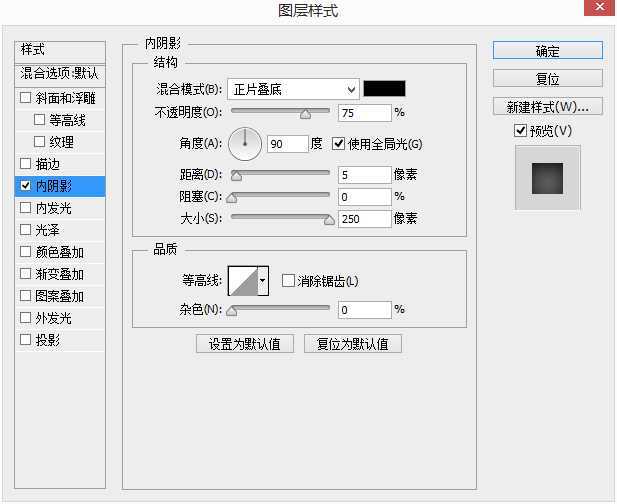Open the contour curve thumbnail picker
617x504 pixels.
(243, 281)
